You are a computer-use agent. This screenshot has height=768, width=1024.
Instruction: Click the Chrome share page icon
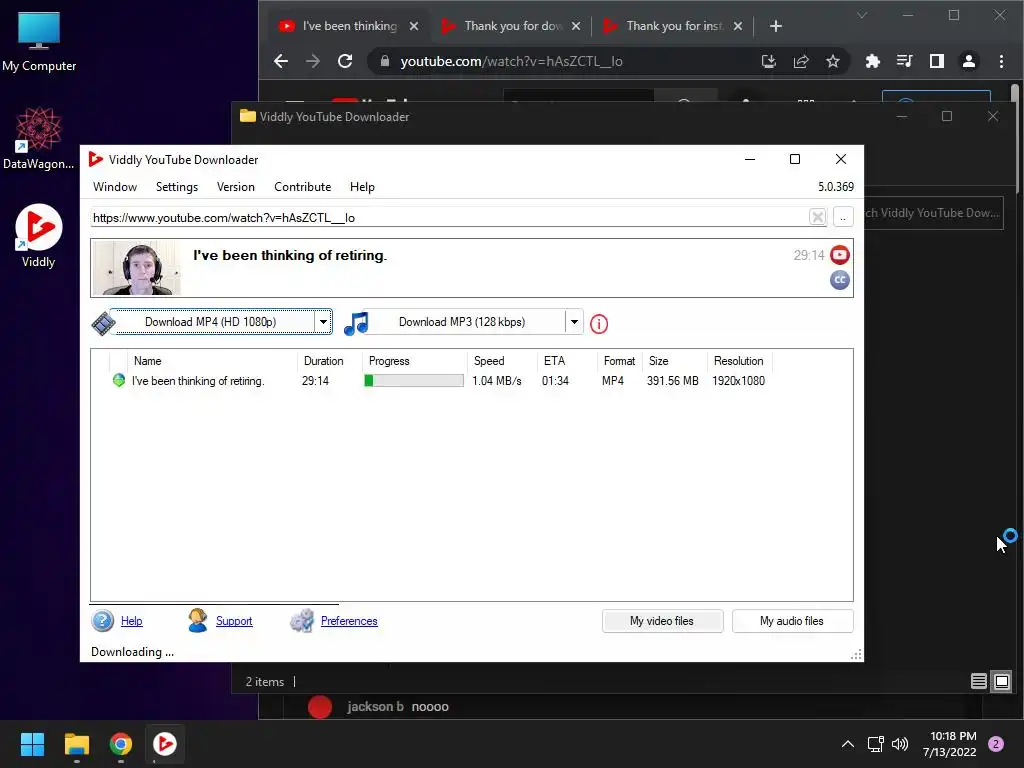point(801,61)
